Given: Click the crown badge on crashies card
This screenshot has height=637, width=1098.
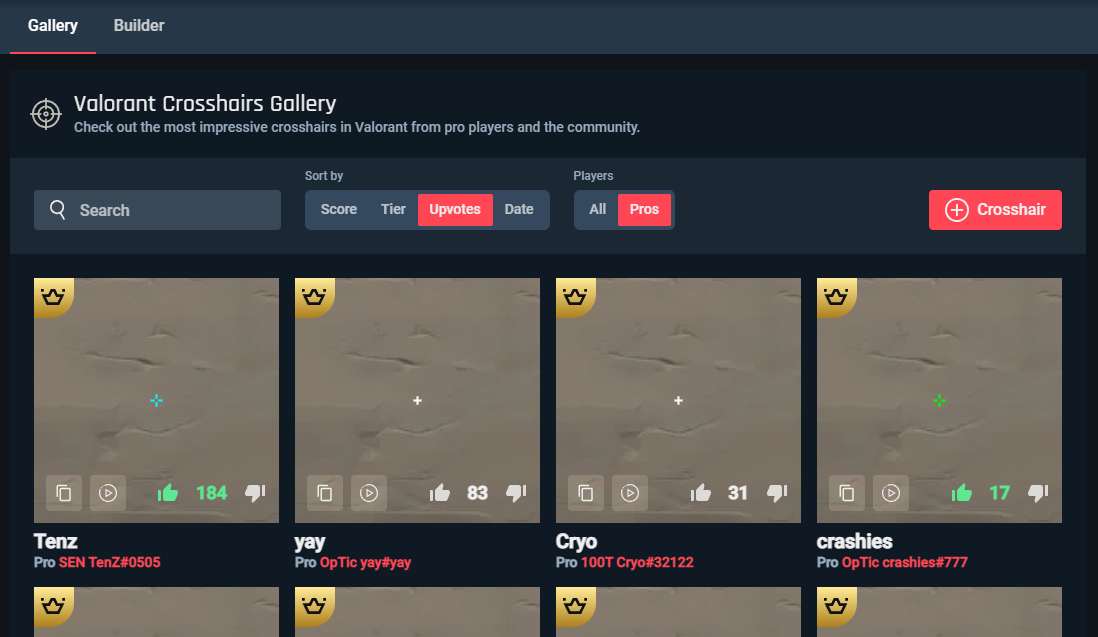Looking at the screenshot, I should point(836,296).
